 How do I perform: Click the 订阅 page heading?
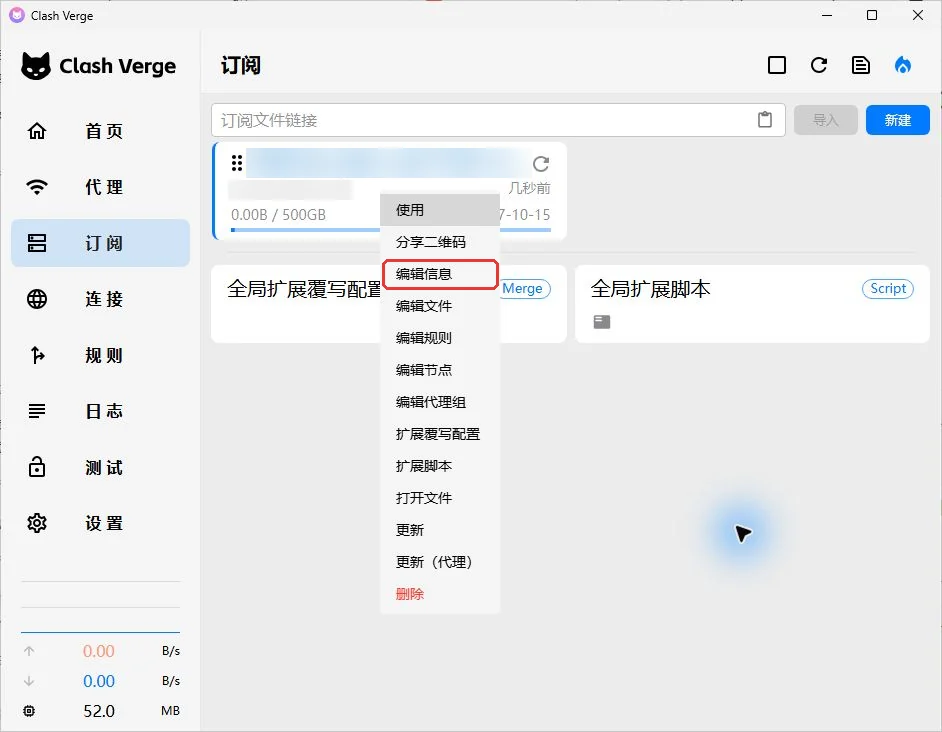241,65
